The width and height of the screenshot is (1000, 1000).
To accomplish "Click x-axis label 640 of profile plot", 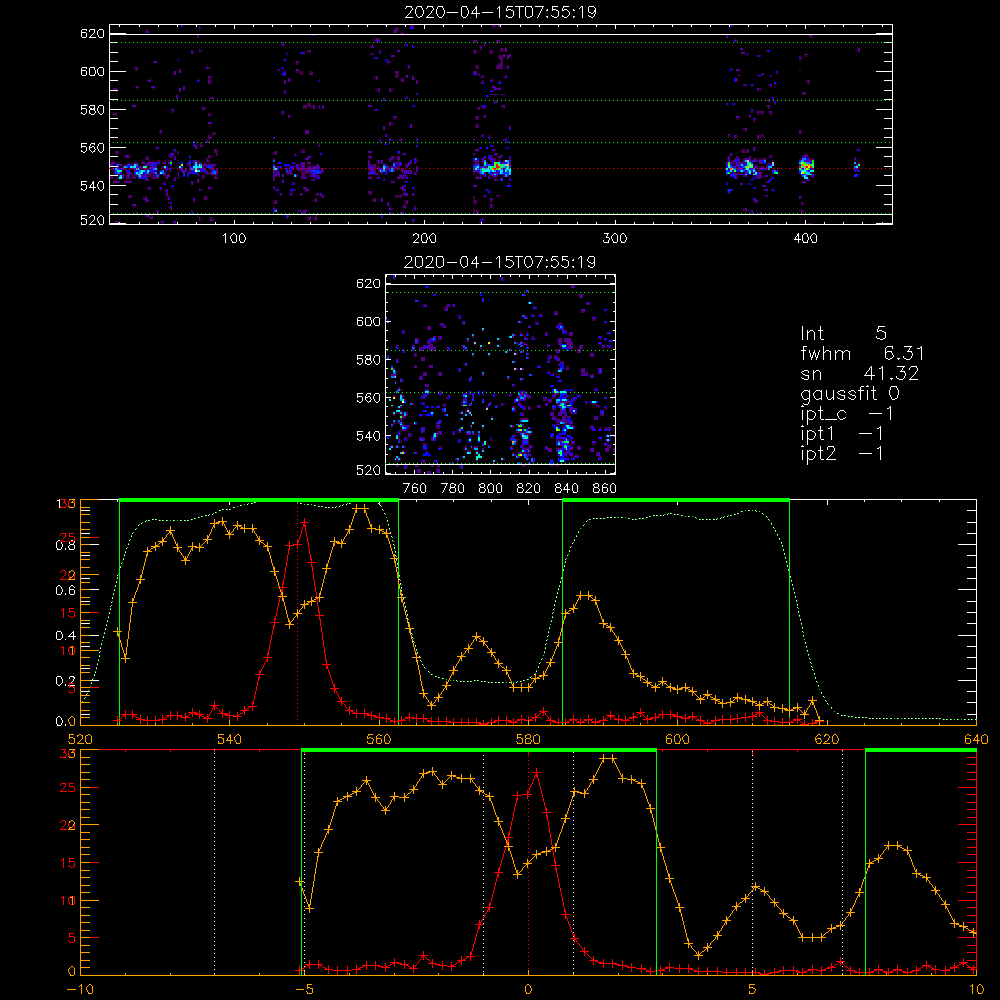I will [976, 739].
